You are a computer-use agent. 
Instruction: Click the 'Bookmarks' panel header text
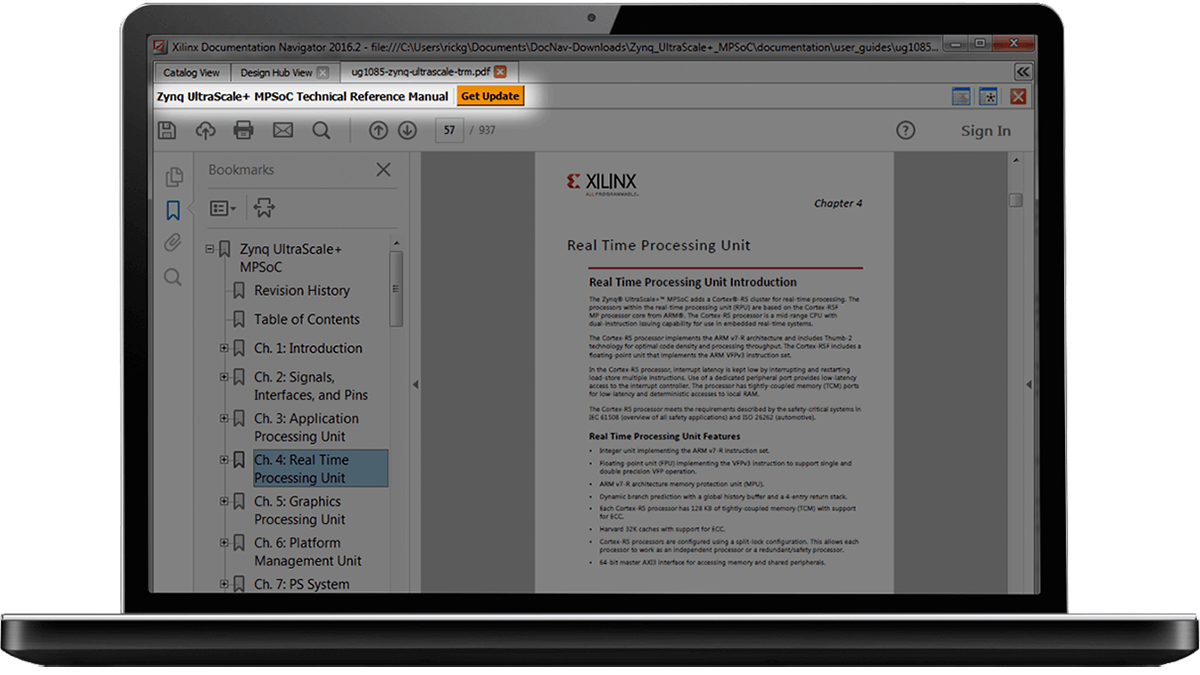241,170
